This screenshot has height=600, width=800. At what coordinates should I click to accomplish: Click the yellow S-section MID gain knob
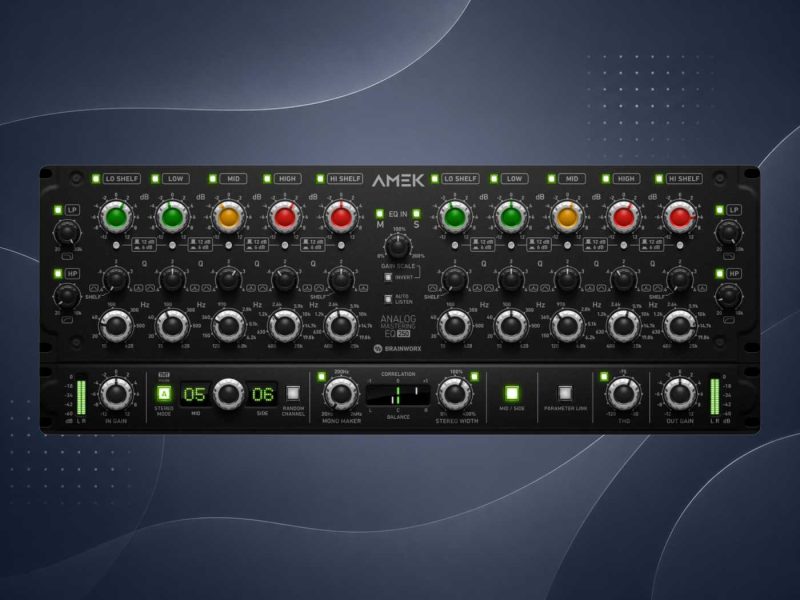point(567,217)
